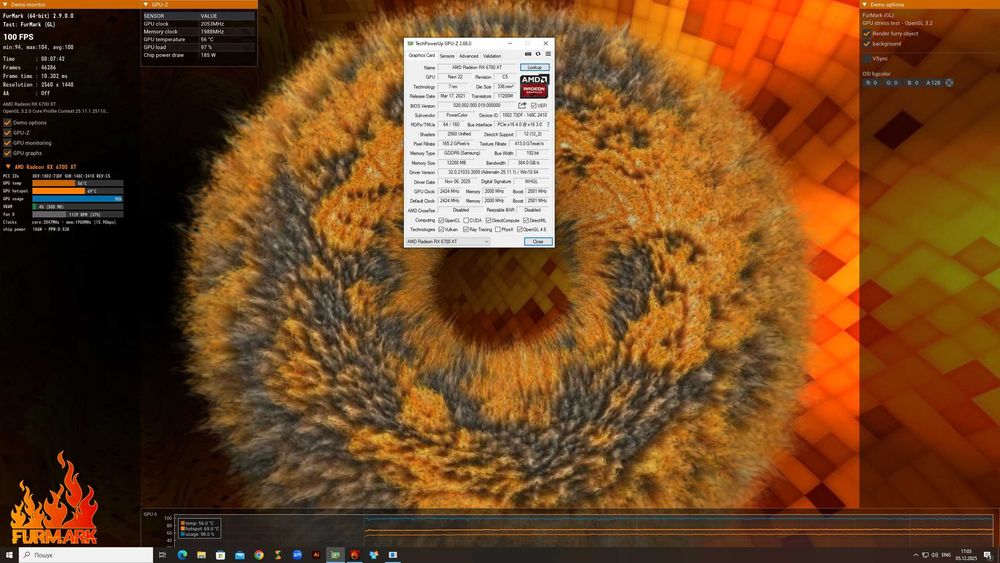Toggle CUDA checkbox in GPU-Z

pos(467,220)
